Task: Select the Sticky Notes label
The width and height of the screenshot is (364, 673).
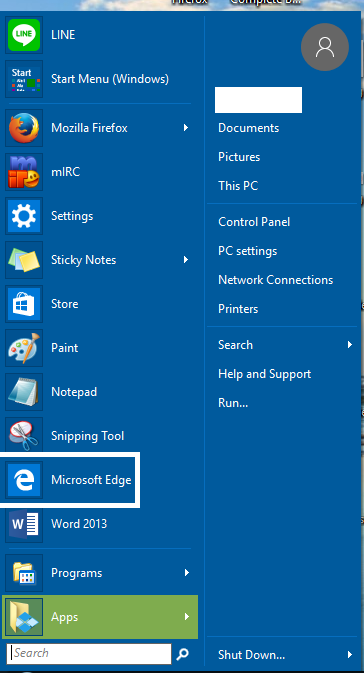Action: tap(84, 260)
